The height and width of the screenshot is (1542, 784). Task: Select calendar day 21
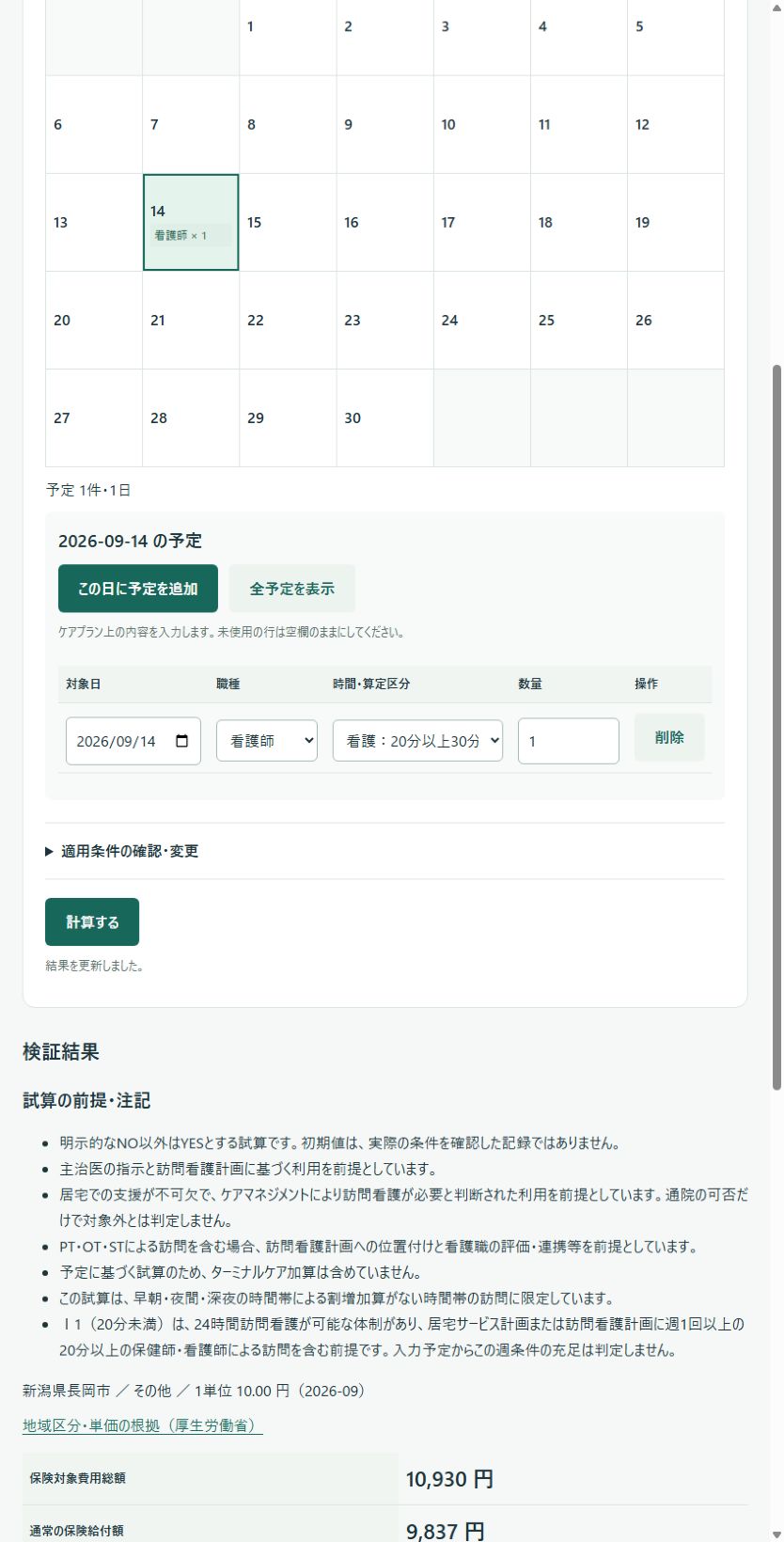pos(191,320)
